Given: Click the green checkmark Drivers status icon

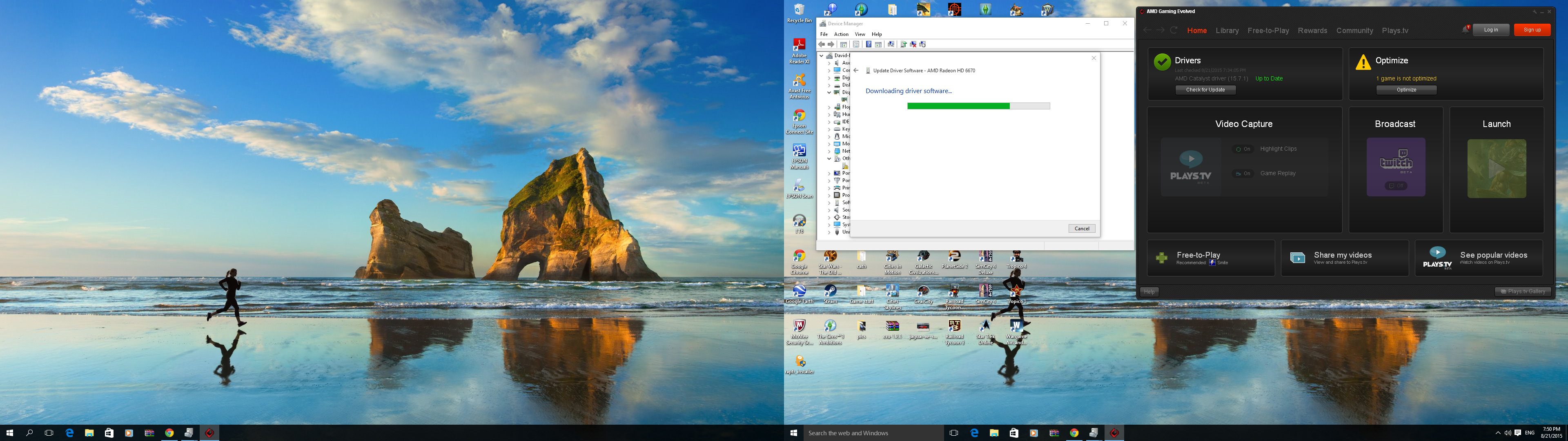Looking at the screenshot, I should point(1162,62).
